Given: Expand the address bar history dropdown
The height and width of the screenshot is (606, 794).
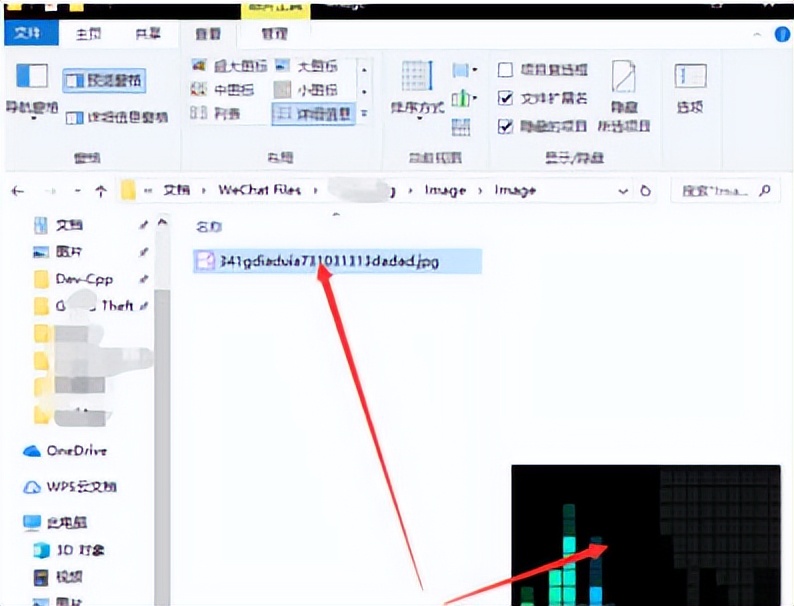Looking at the screenshot, I should [623, 191].
